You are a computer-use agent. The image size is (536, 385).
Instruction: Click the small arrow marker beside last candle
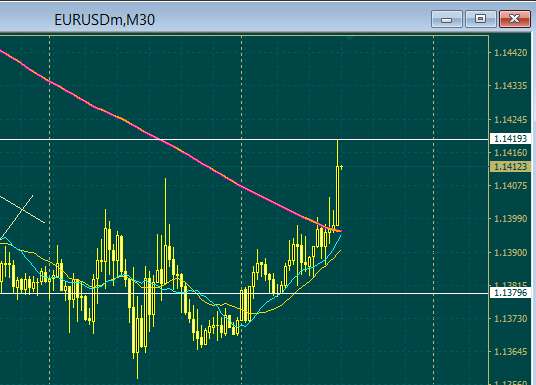point(341,167)
